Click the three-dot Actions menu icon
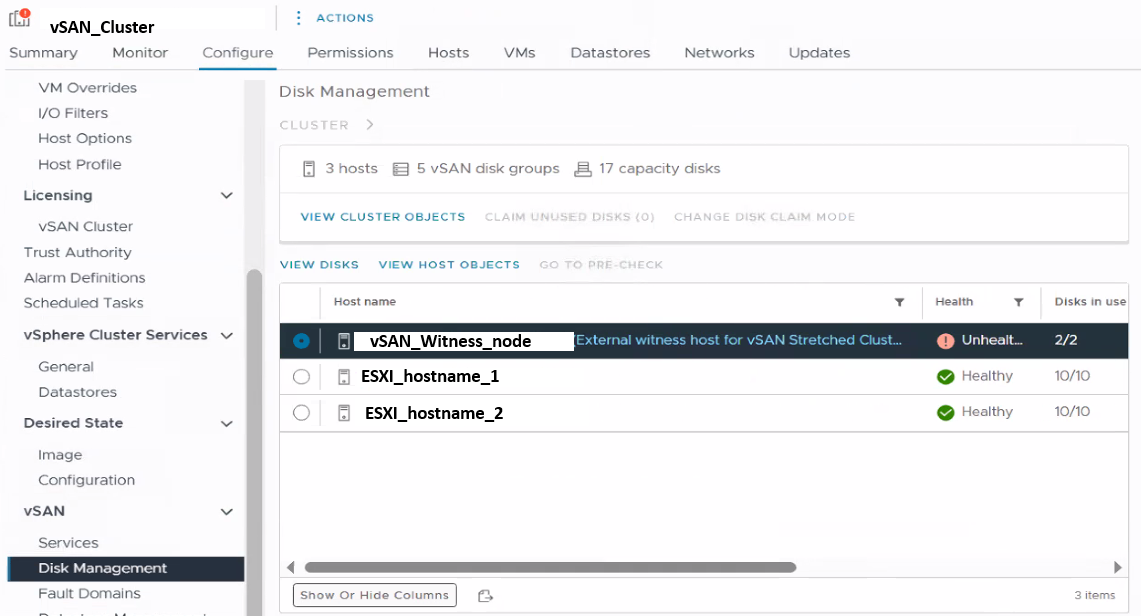 [x=298, y=18]
